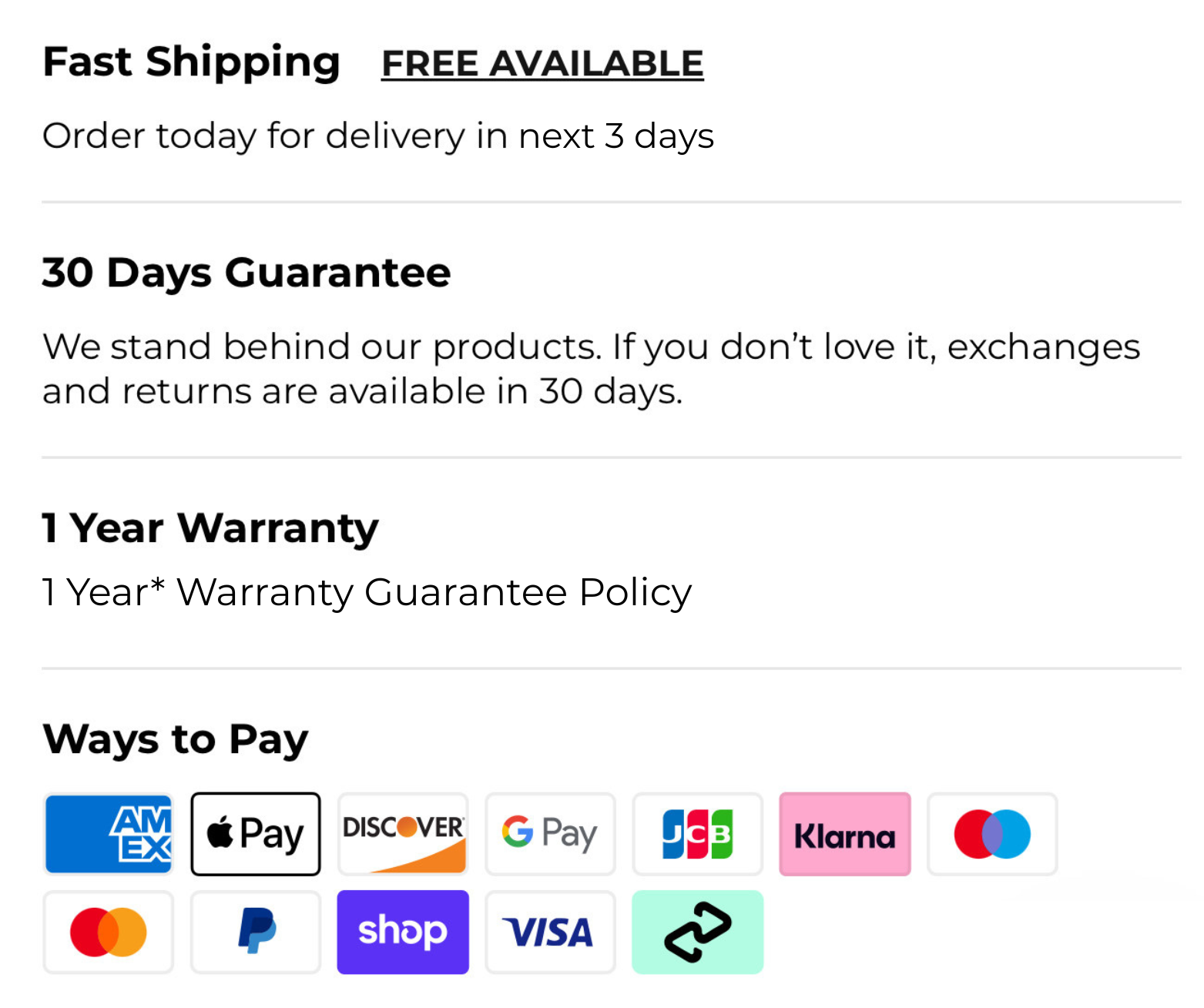
Task: Click the Ways to Pay heading
Action: pyautogui.click(x=176, y=739)
